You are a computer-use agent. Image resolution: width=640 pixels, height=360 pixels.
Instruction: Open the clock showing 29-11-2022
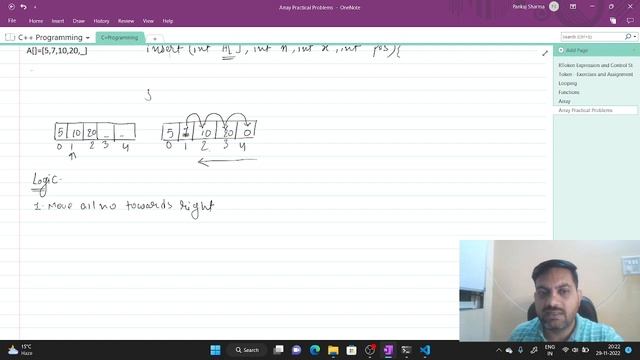608,350
